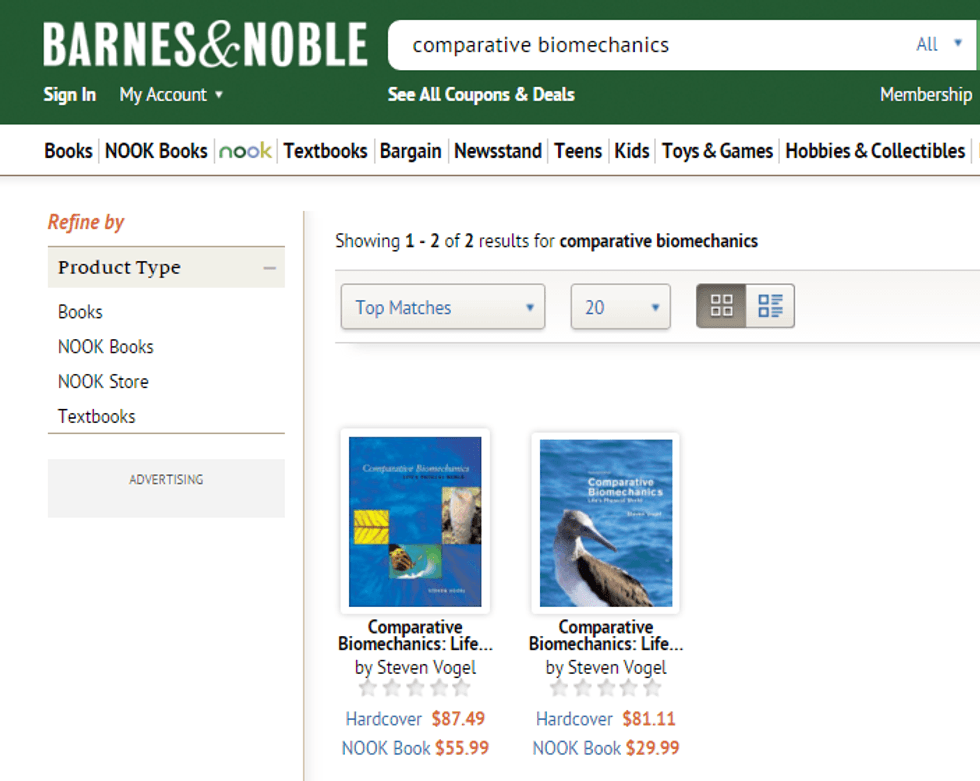Expand the My Account menu
Viewport: 980px width, 781px height.
pyautogui.click(x=171, y=95)
